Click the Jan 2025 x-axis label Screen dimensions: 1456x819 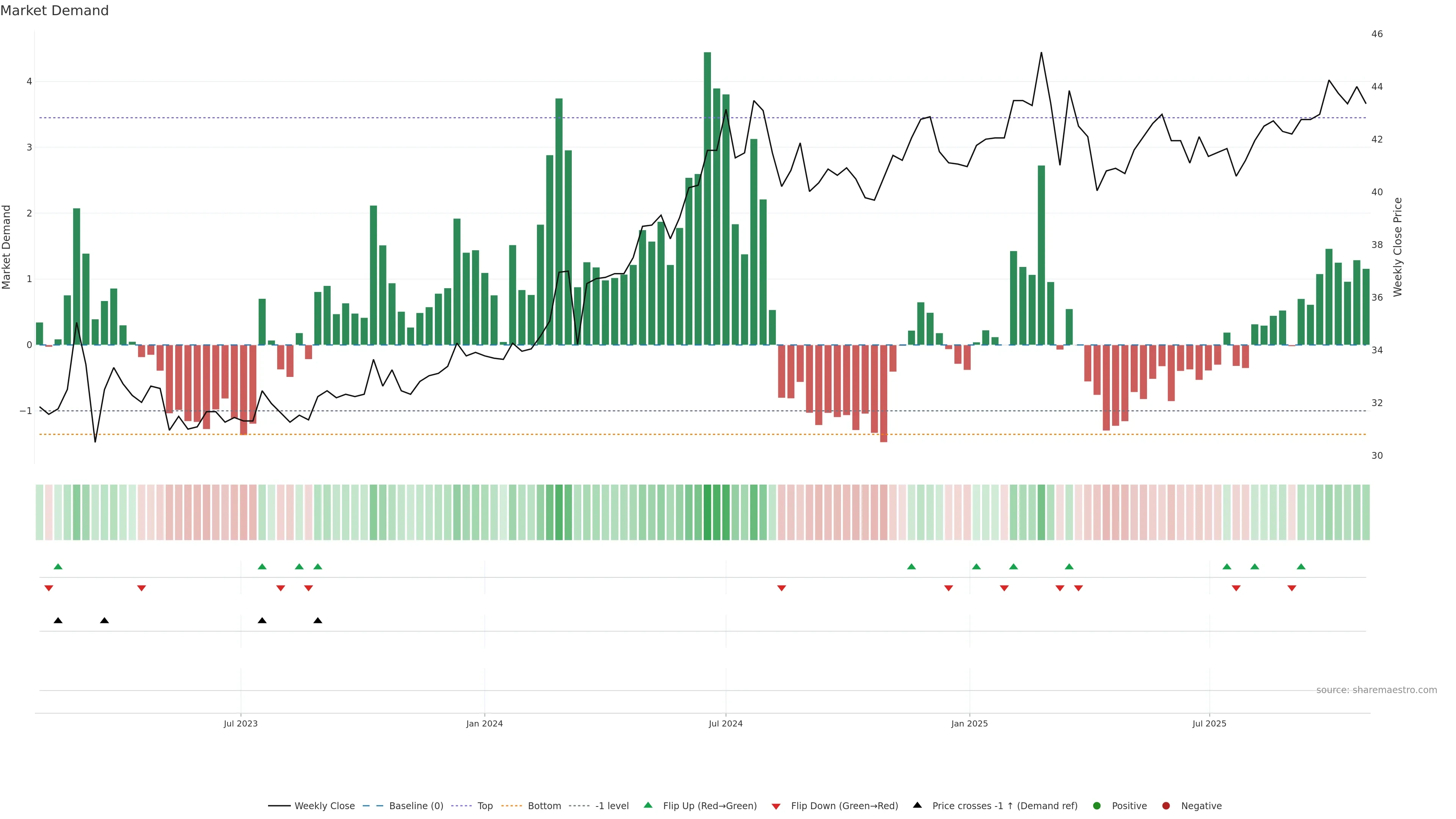pyautogui.click(x=970, y=723)
